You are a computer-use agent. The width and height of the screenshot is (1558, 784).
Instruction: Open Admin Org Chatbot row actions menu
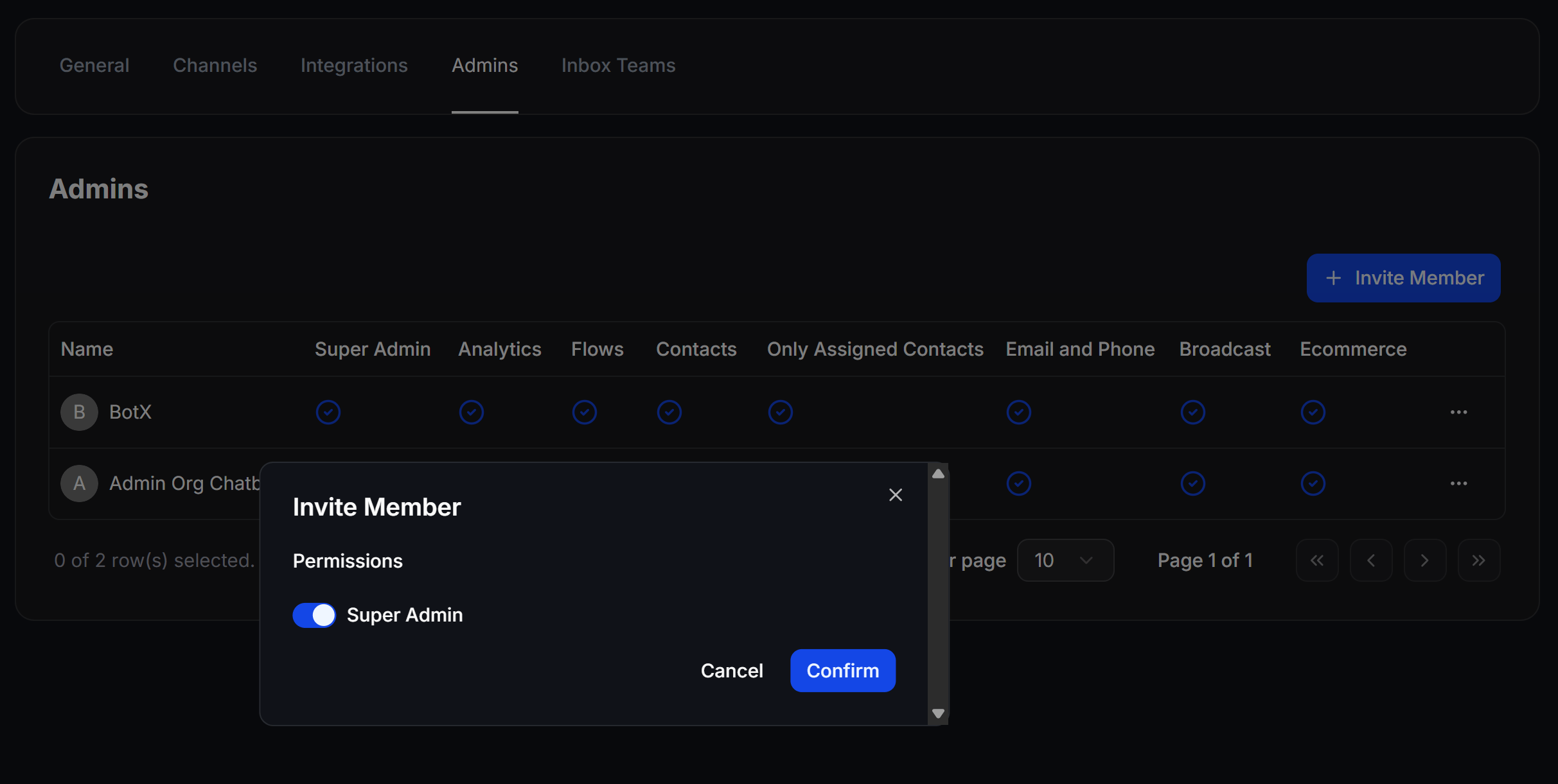pos(1458,483)
